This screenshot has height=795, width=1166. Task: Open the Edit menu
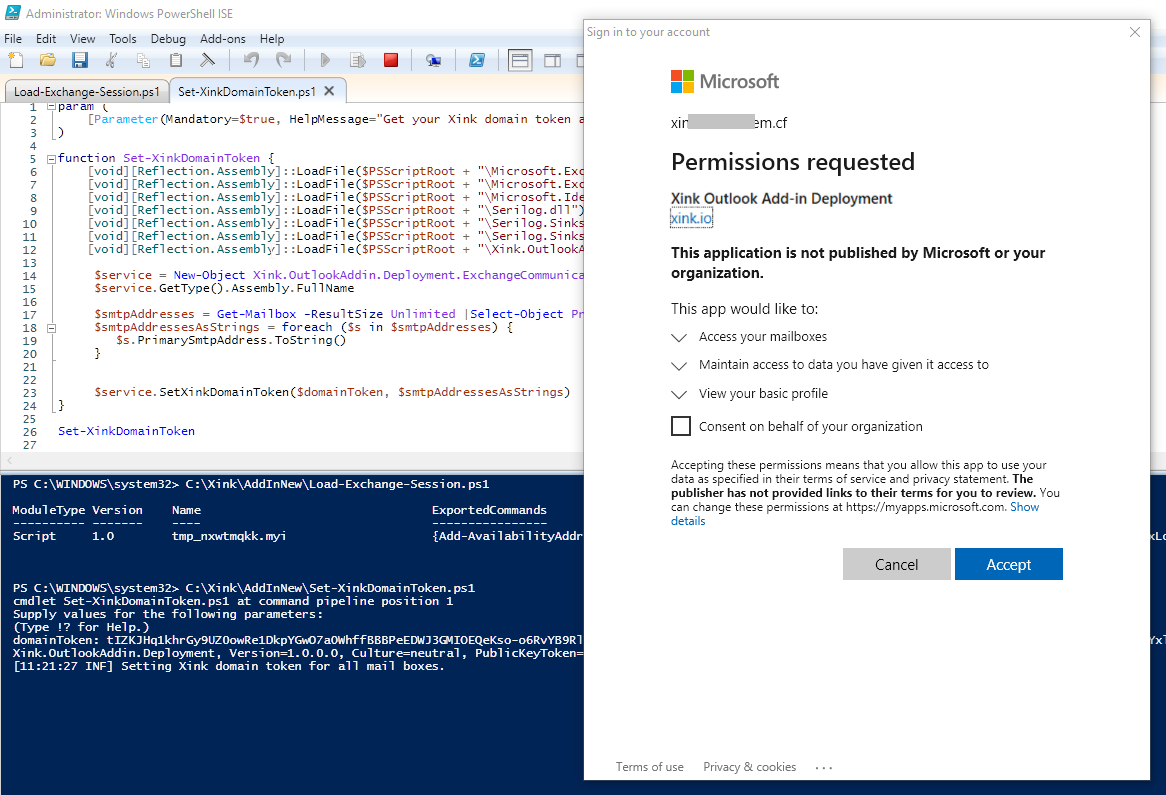pos(46,39)
